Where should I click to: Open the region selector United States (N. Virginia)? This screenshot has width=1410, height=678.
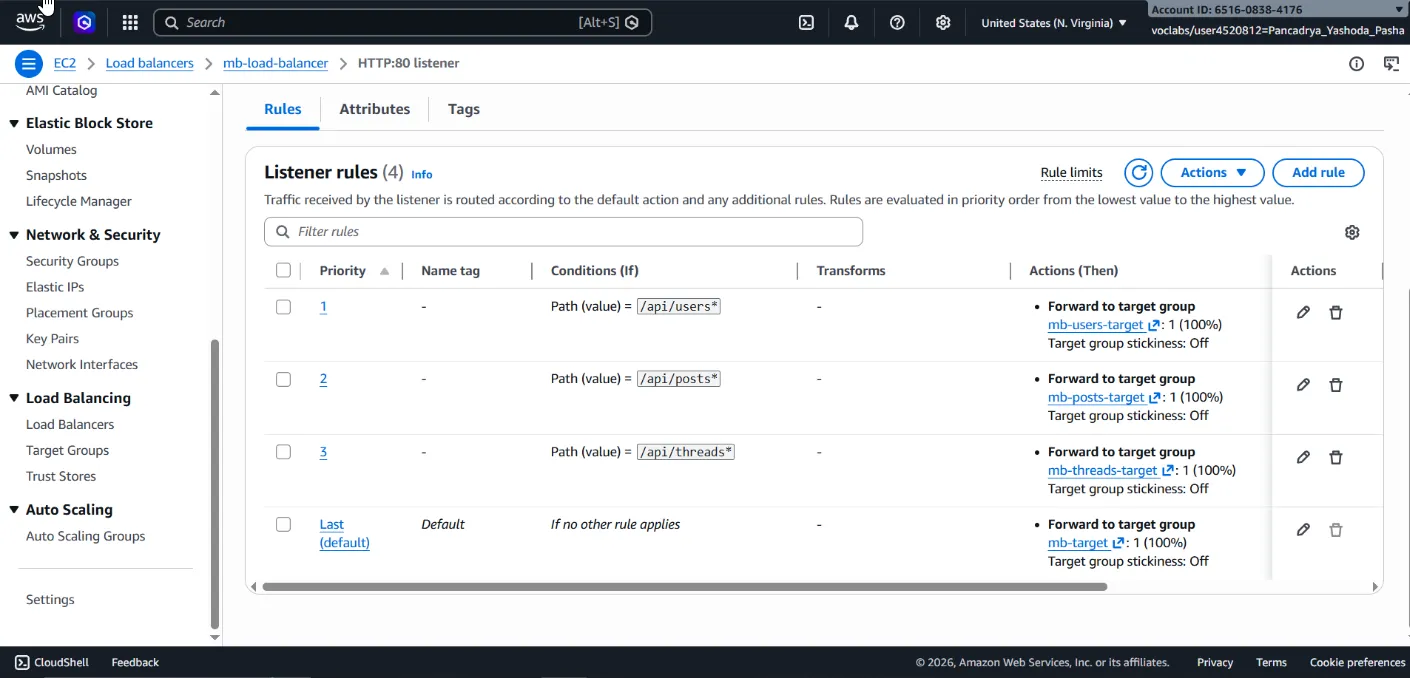click(x=1054, y=22)
